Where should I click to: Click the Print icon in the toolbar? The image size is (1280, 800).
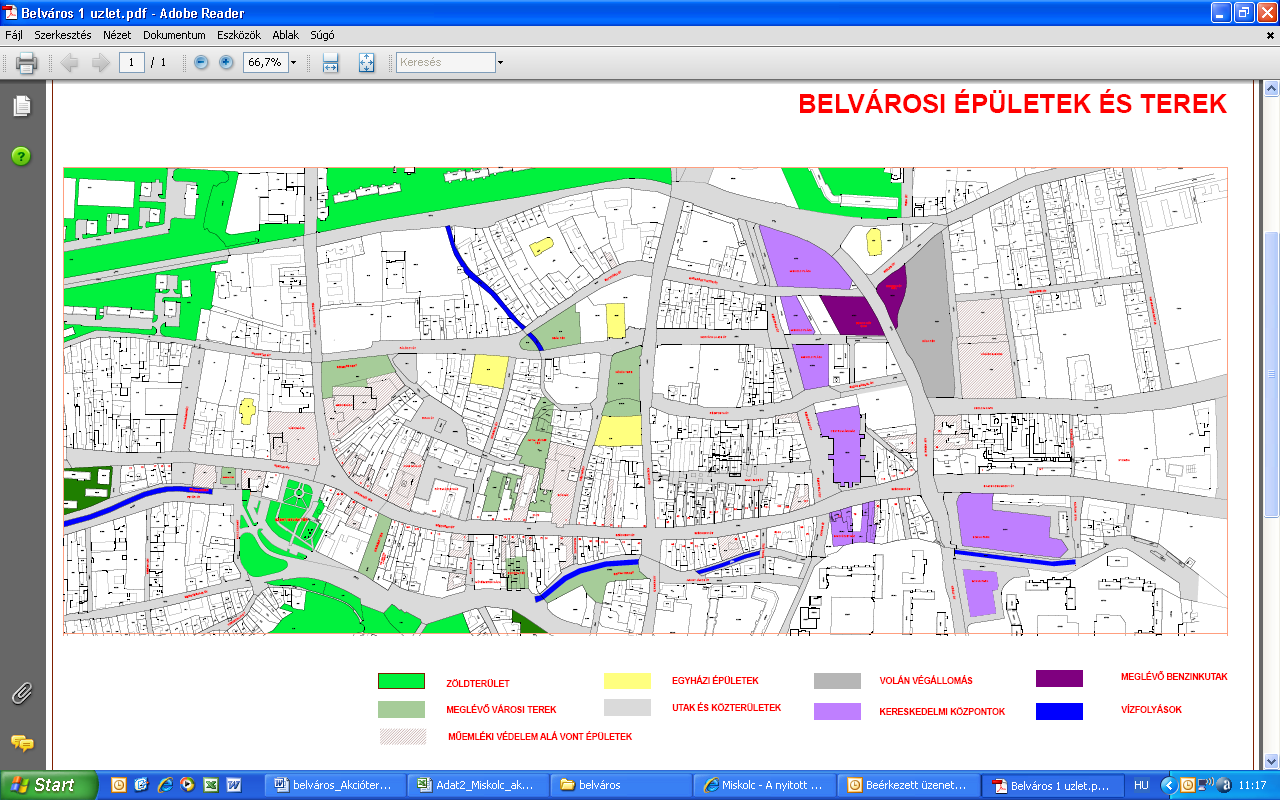click(x=27, y=63)
